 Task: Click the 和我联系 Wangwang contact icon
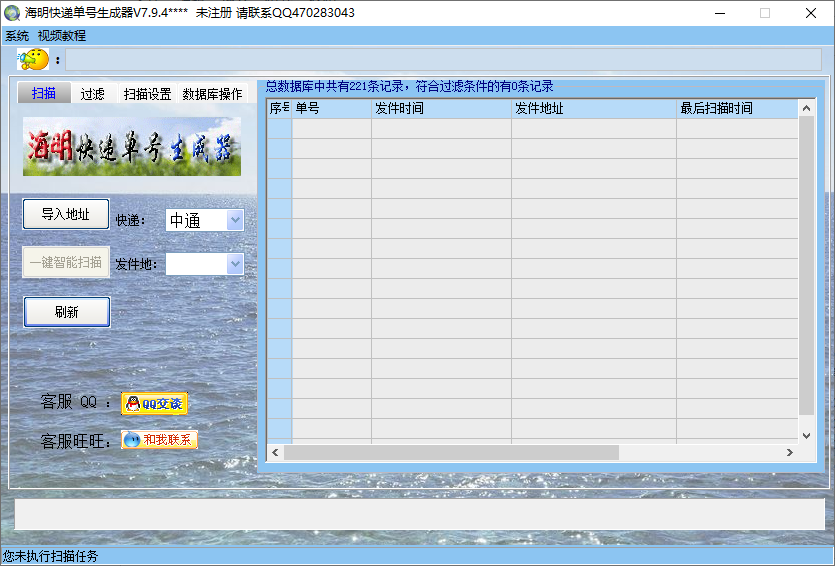click(159, 440)
